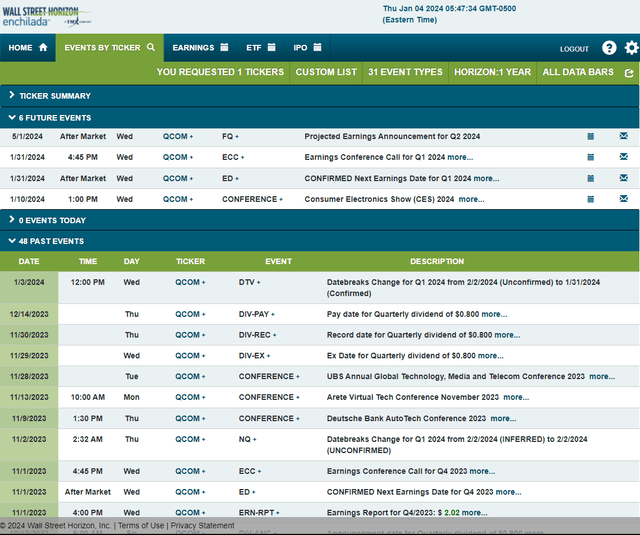Click QCOM ticker in the 11/2/2023 row
Image resolution: width=640 pixels, height=535 pixels.
(190, 440)
